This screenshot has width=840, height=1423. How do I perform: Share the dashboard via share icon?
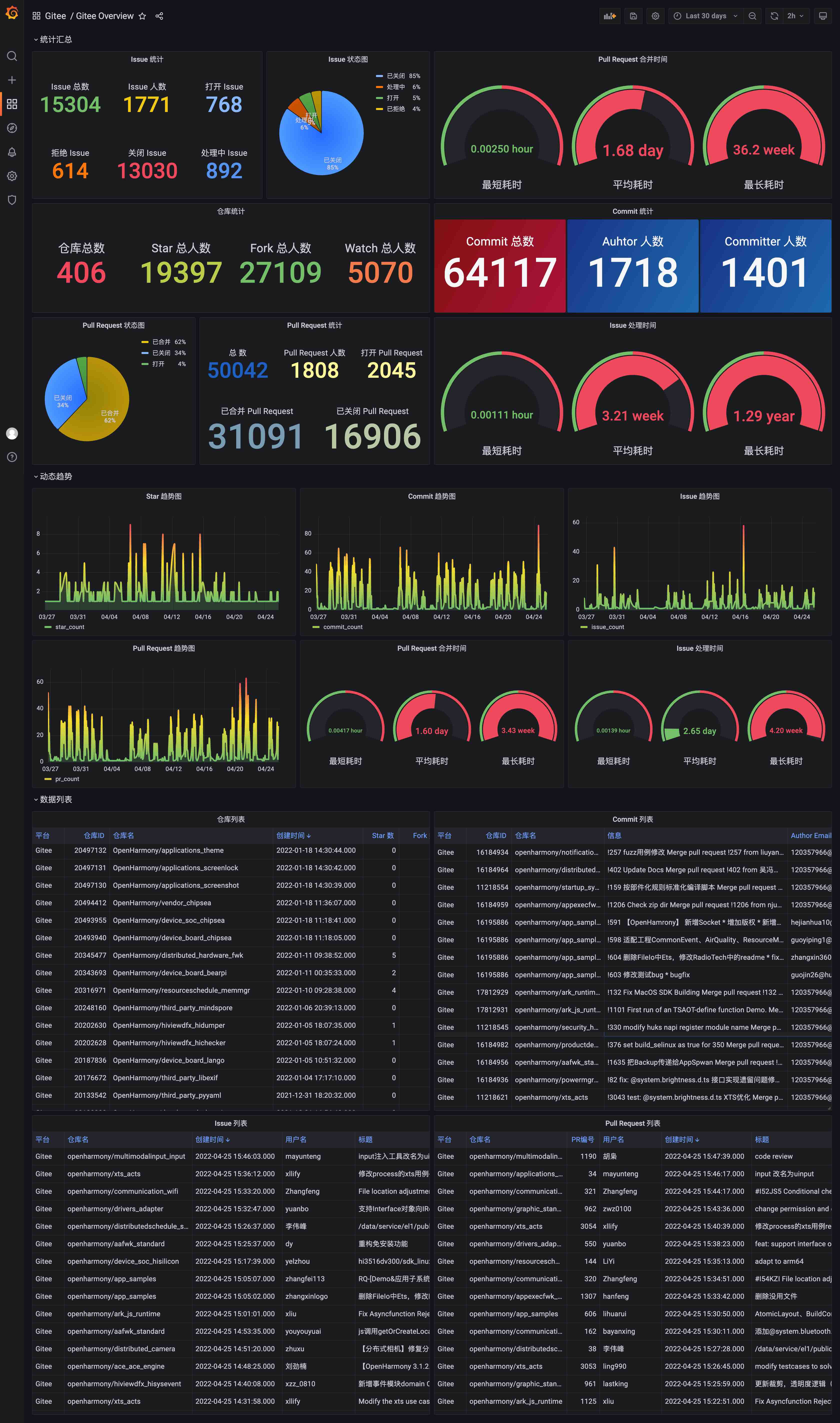(x=159, y=16)
